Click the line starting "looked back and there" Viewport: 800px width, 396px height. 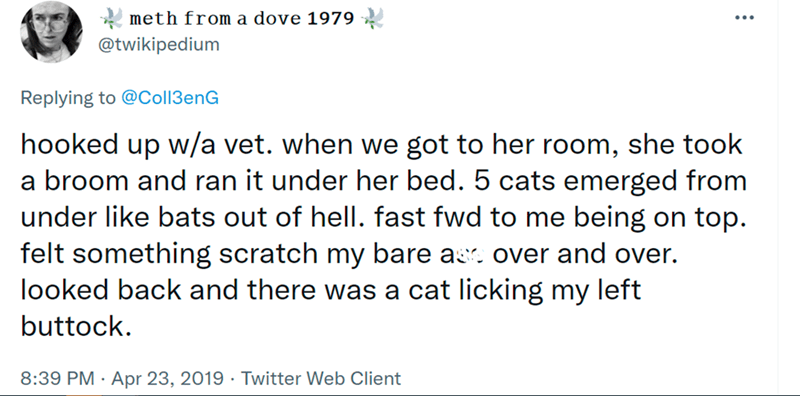coord(331,291)
